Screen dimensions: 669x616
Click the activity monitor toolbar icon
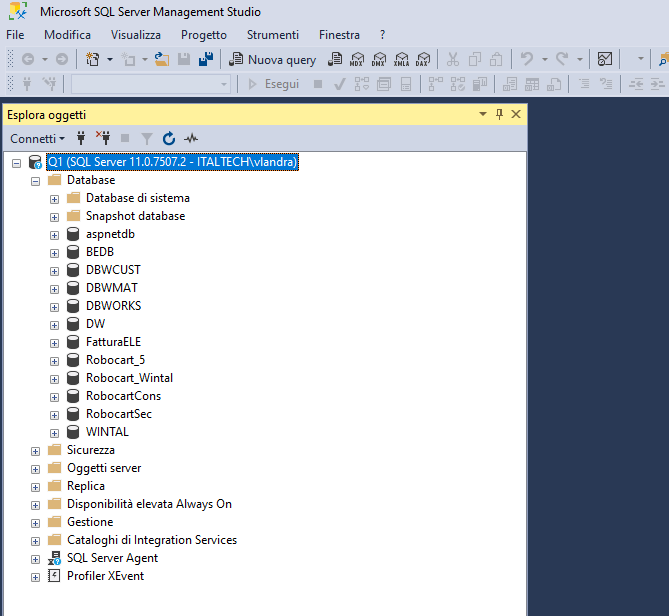605,59
